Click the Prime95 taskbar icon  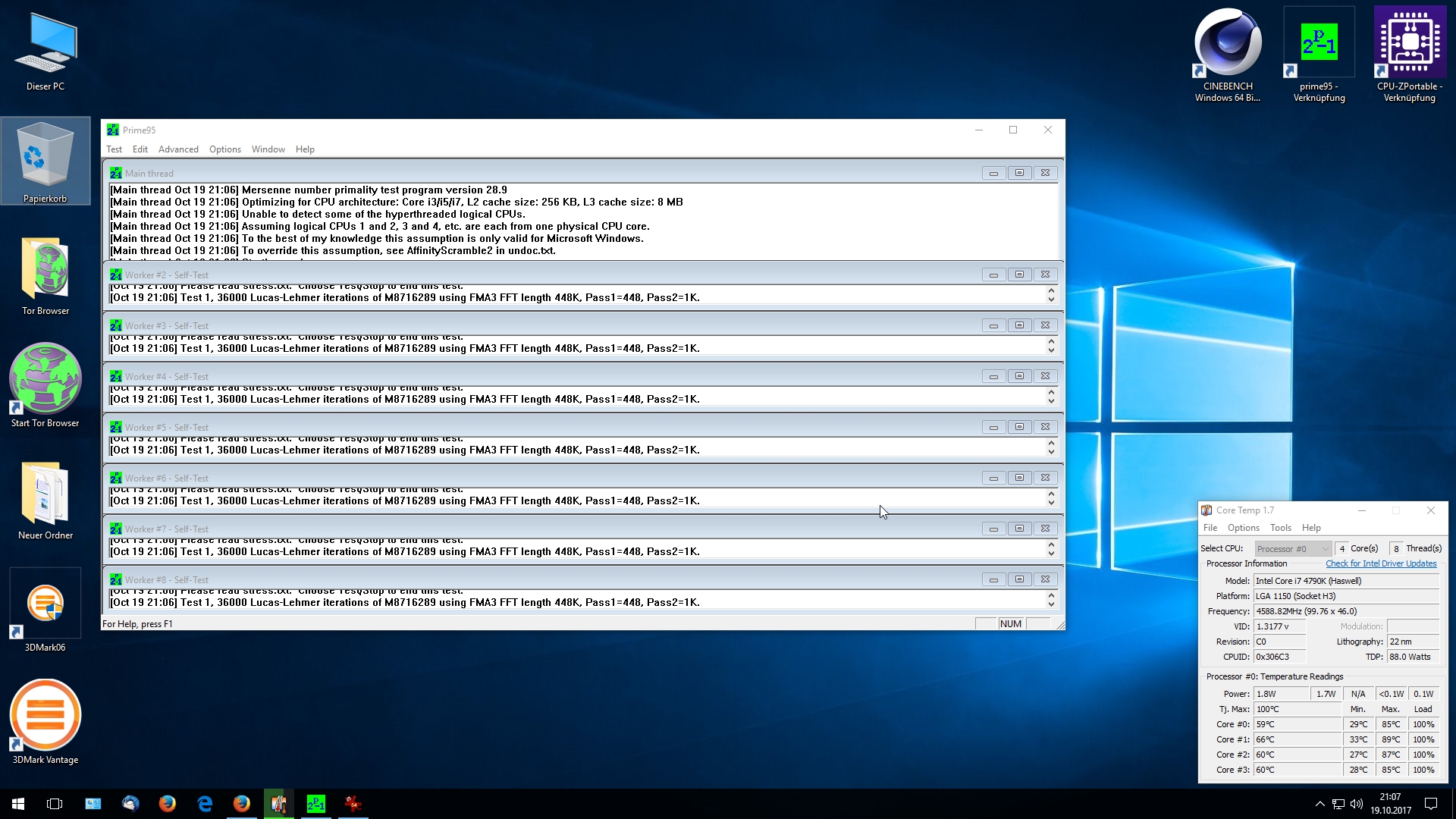315,804
